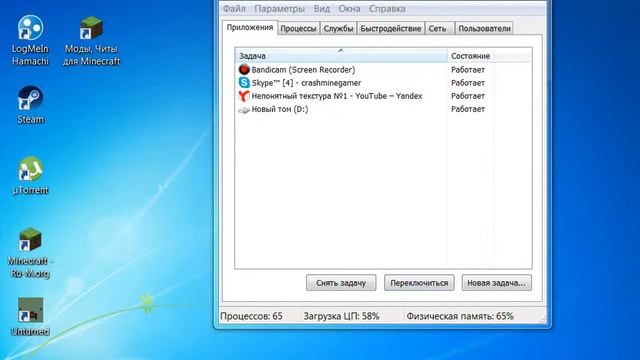This screenshot has width=640, height=360.
Task: Switch to the Службы tab
Action: tap(338, 29)
